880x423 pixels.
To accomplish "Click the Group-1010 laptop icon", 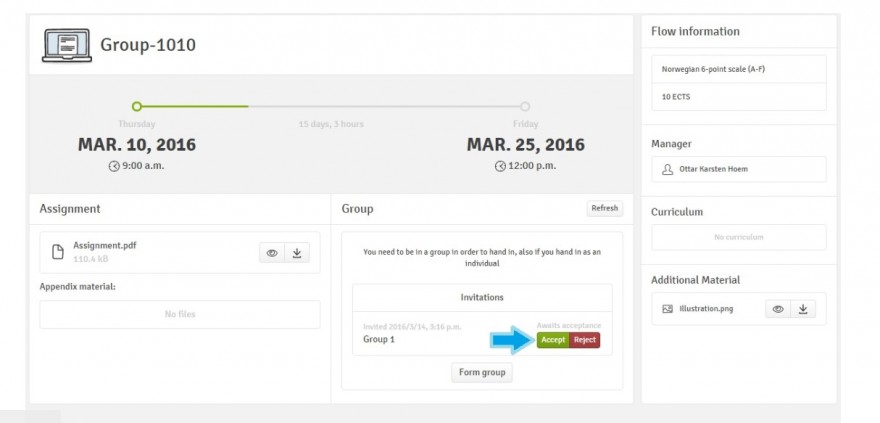I will [x=66, y=46].
